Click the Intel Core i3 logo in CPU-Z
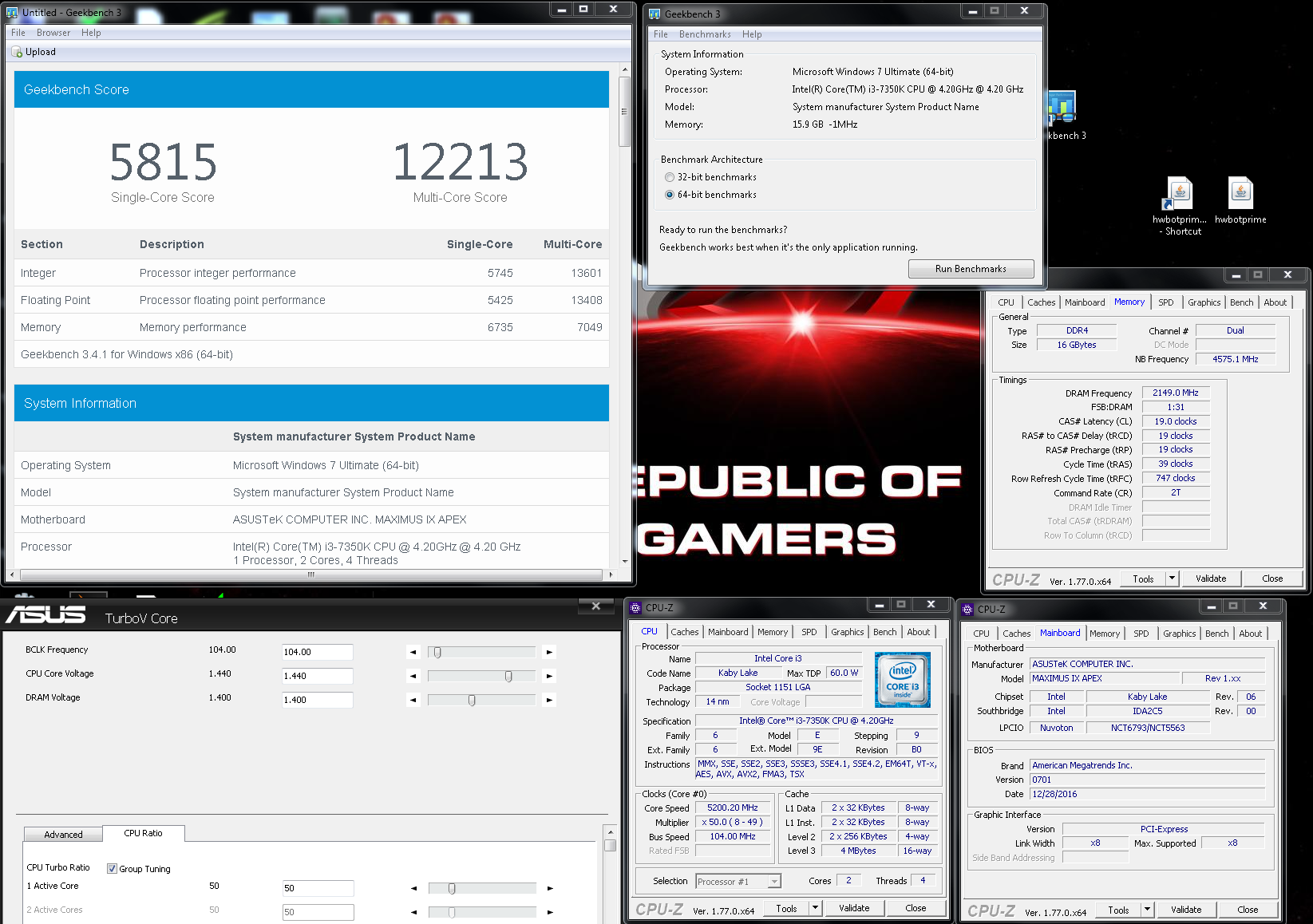This screenshot has width=1313, height=924. coord(902,680)
